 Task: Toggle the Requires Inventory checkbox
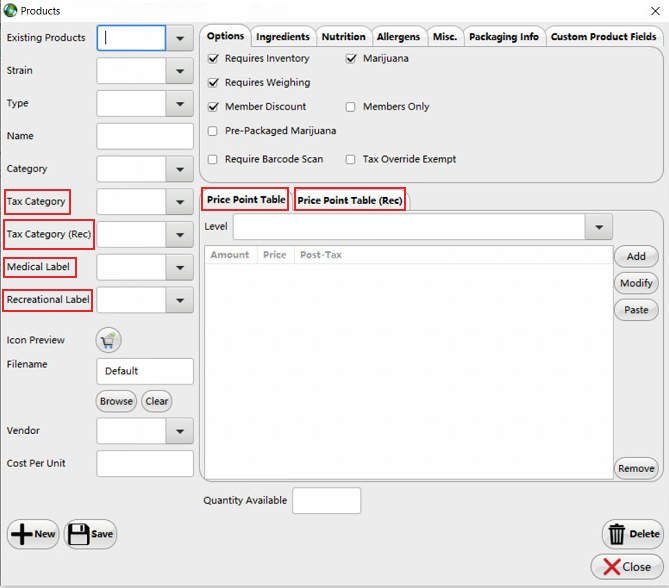(x=213, y=58)
